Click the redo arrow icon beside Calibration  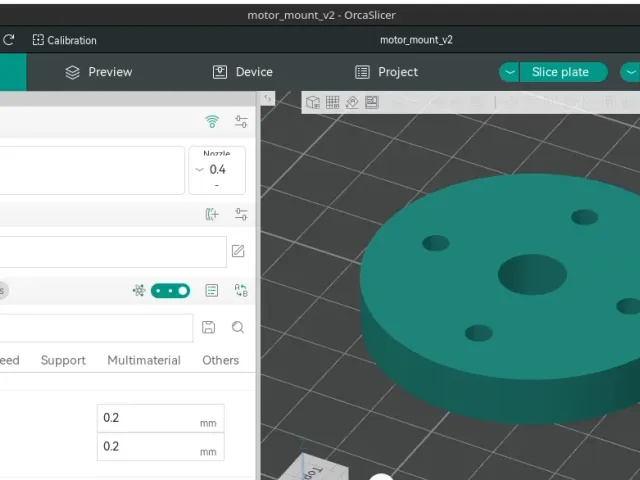8,40
